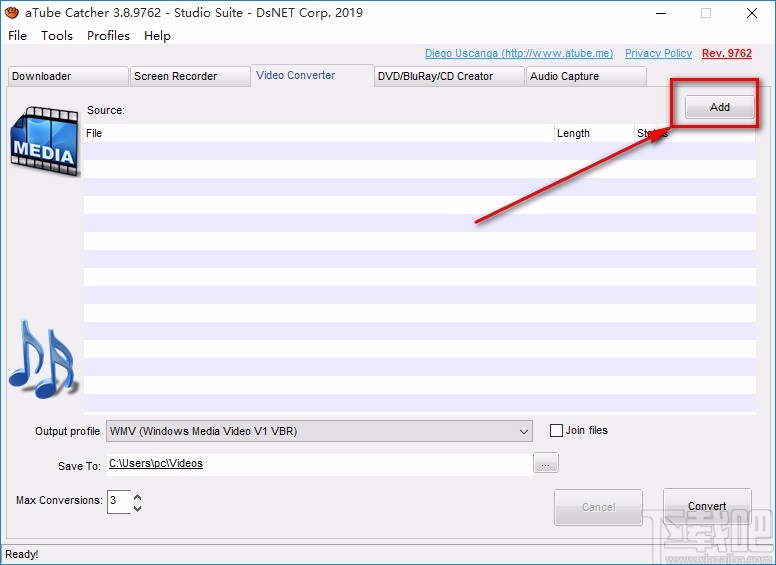Open the File menu

coord(17,36)
